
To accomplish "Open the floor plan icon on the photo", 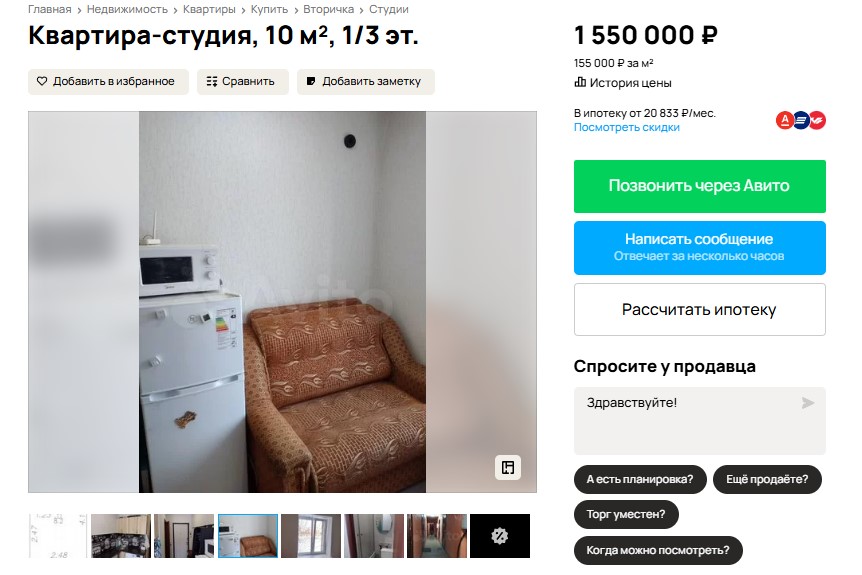I will [x=508, y=468].
